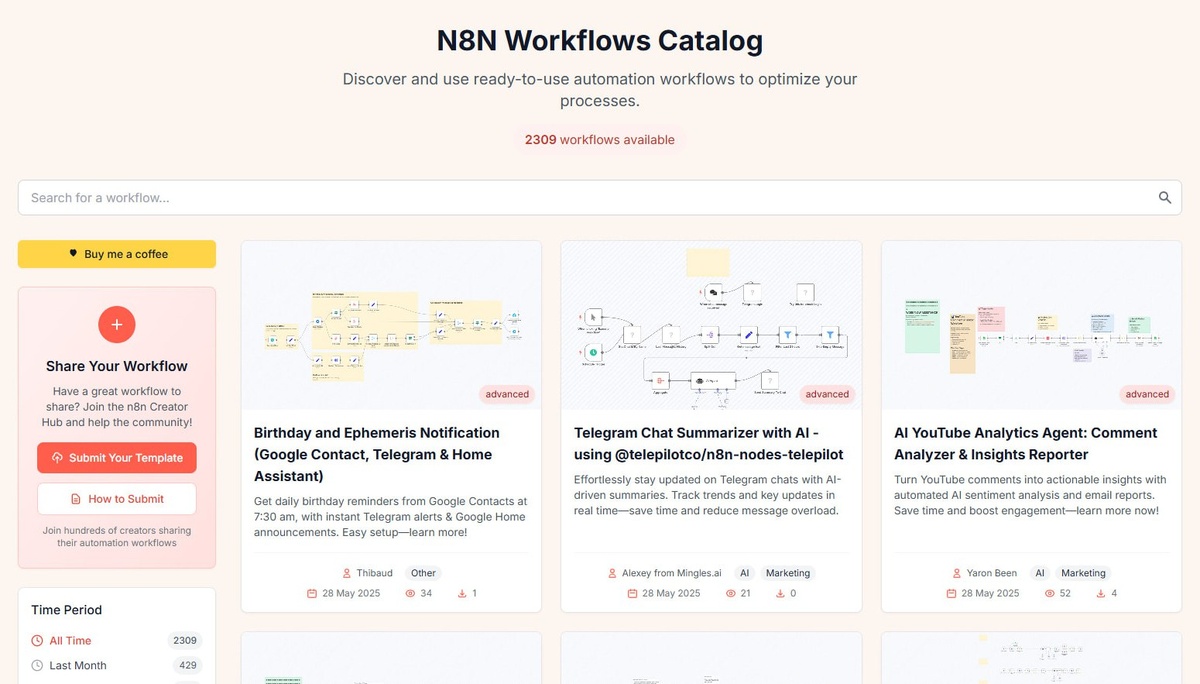1200x684 pixels.
Task: Click download icon on Birthday workflow card
Action: tap(462, 594)
